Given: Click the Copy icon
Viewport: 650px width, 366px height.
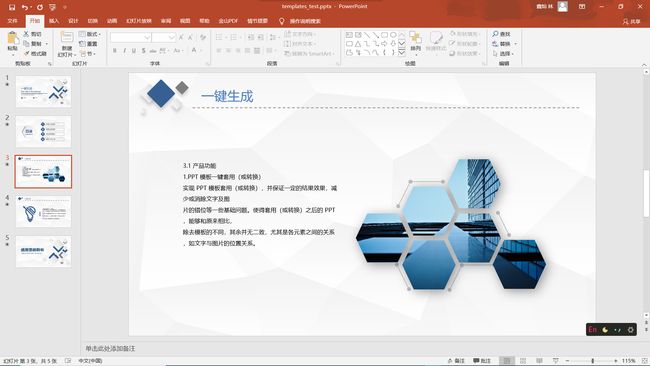Looking at the screenshot, I should [x=26, y=44].
